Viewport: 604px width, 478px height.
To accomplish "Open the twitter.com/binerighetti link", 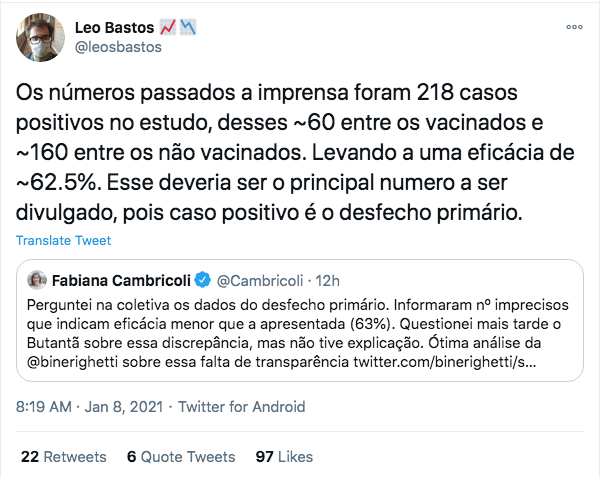I will tap(445, 362).
